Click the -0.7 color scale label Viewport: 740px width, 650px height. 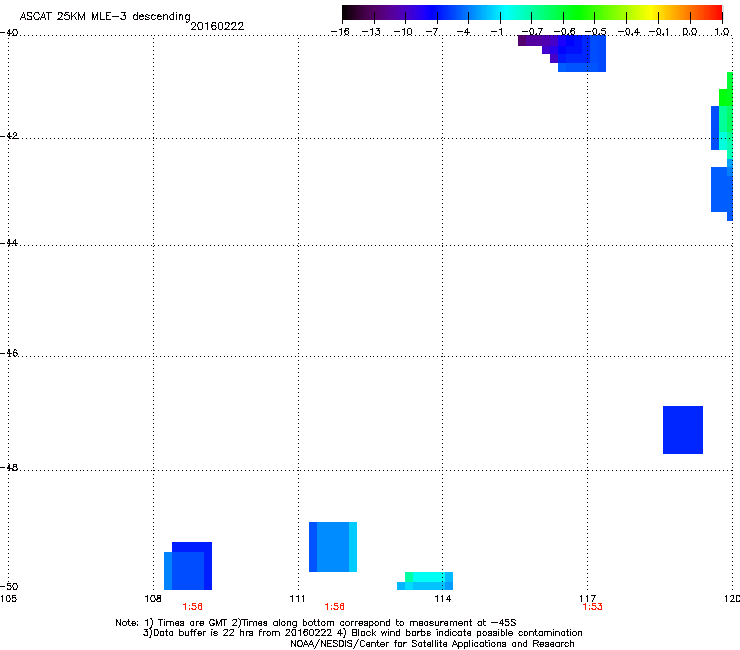coord(532,32)
